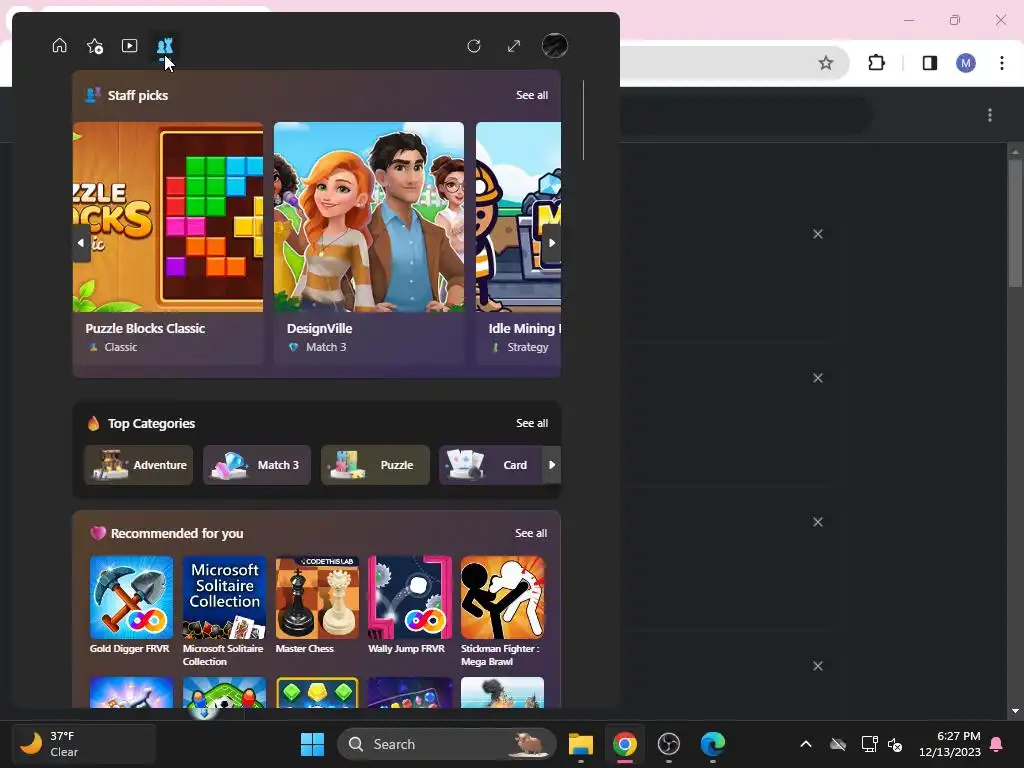Open the video play icon in games panel

(129, 46)
